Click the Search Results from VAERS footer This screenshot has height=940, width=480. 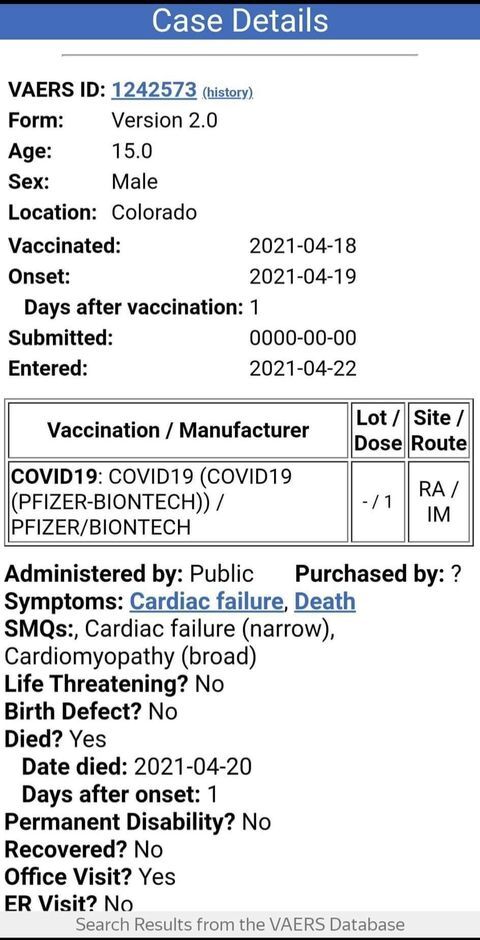click(240, 924)
